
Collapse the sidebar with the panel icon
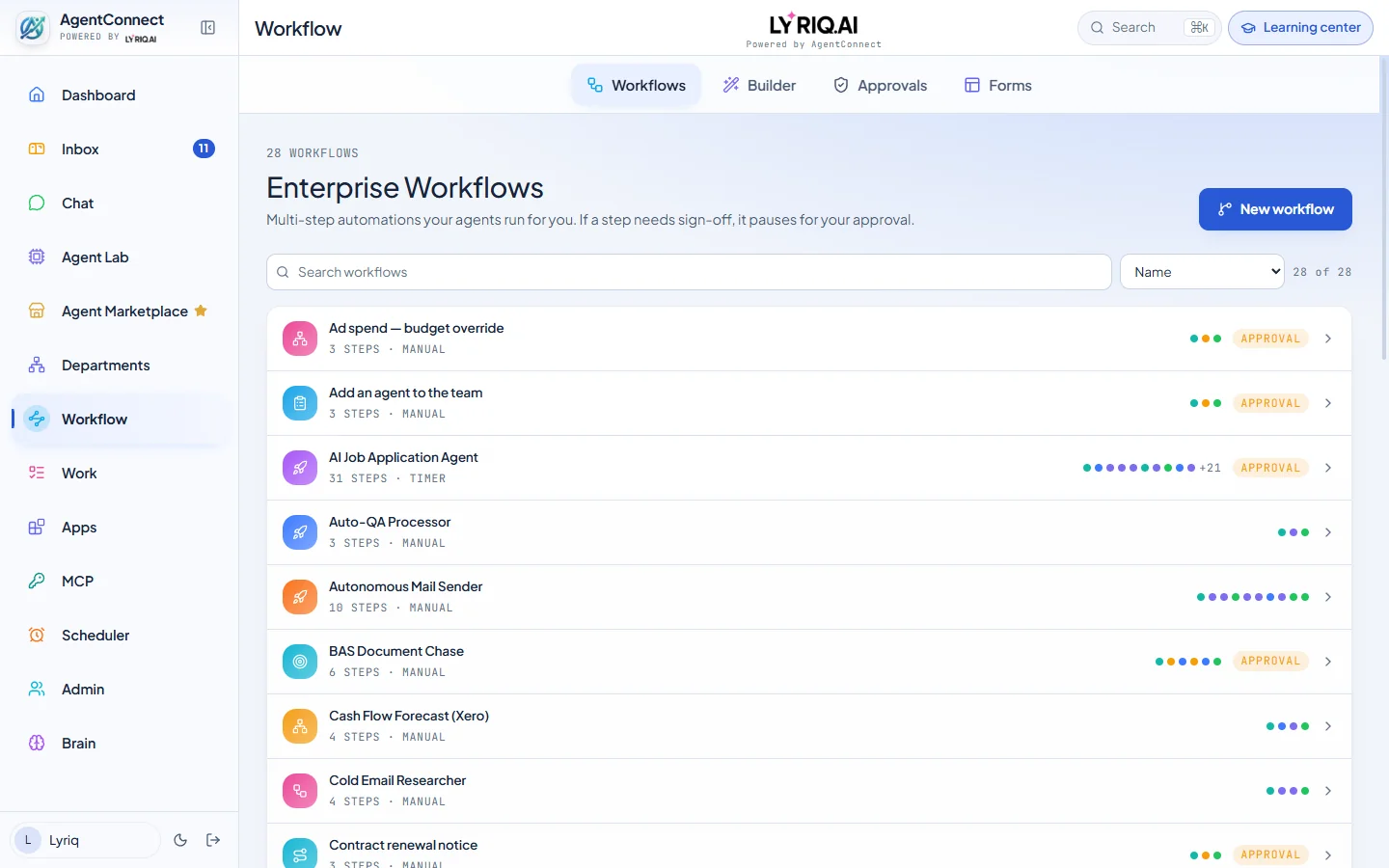pos(207,28)
